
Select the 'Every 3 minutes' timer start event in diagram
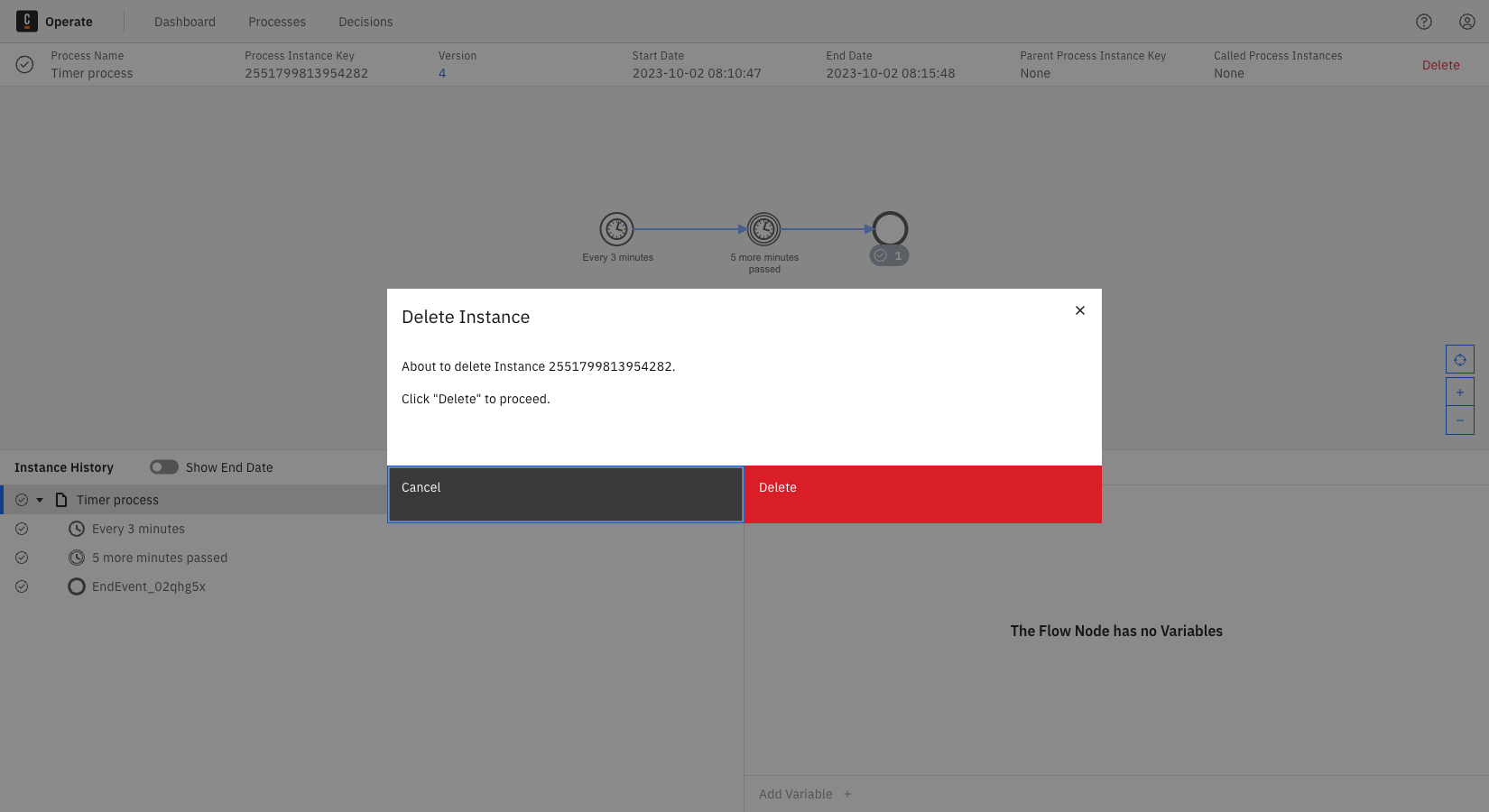(617, 229)
